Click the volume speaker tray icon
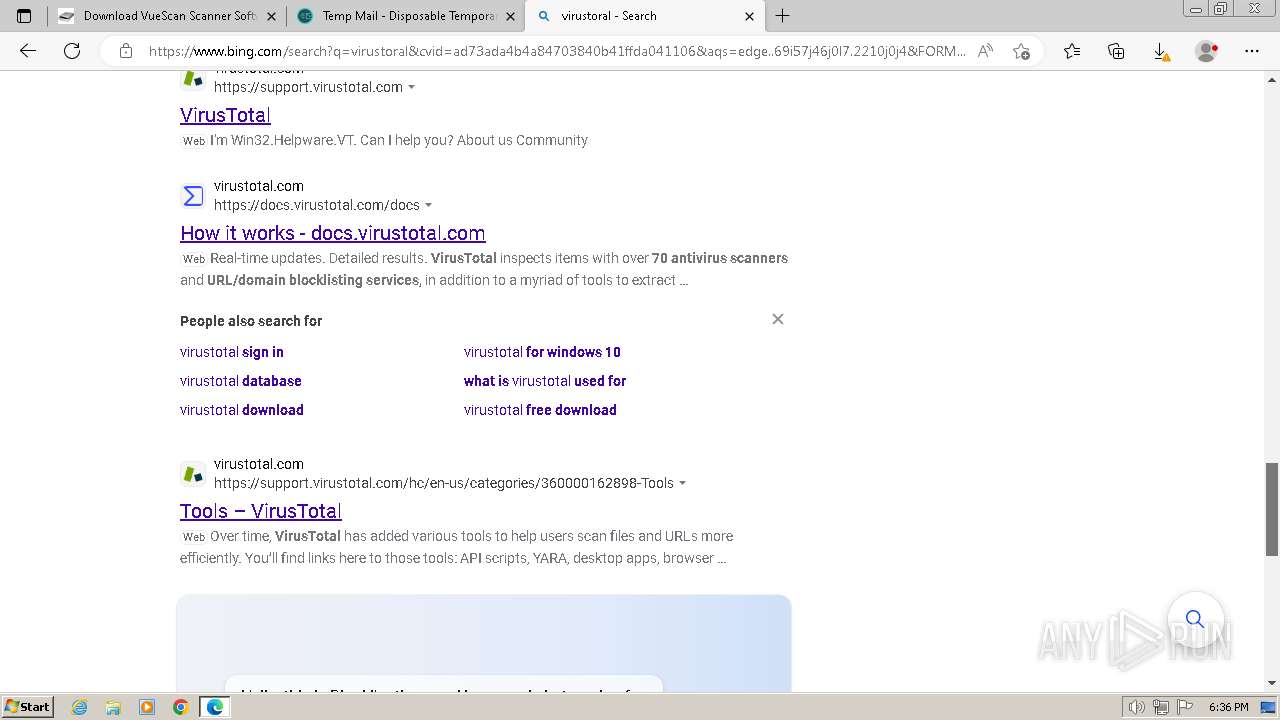The image size is (1280, 720). (1137, 707)
